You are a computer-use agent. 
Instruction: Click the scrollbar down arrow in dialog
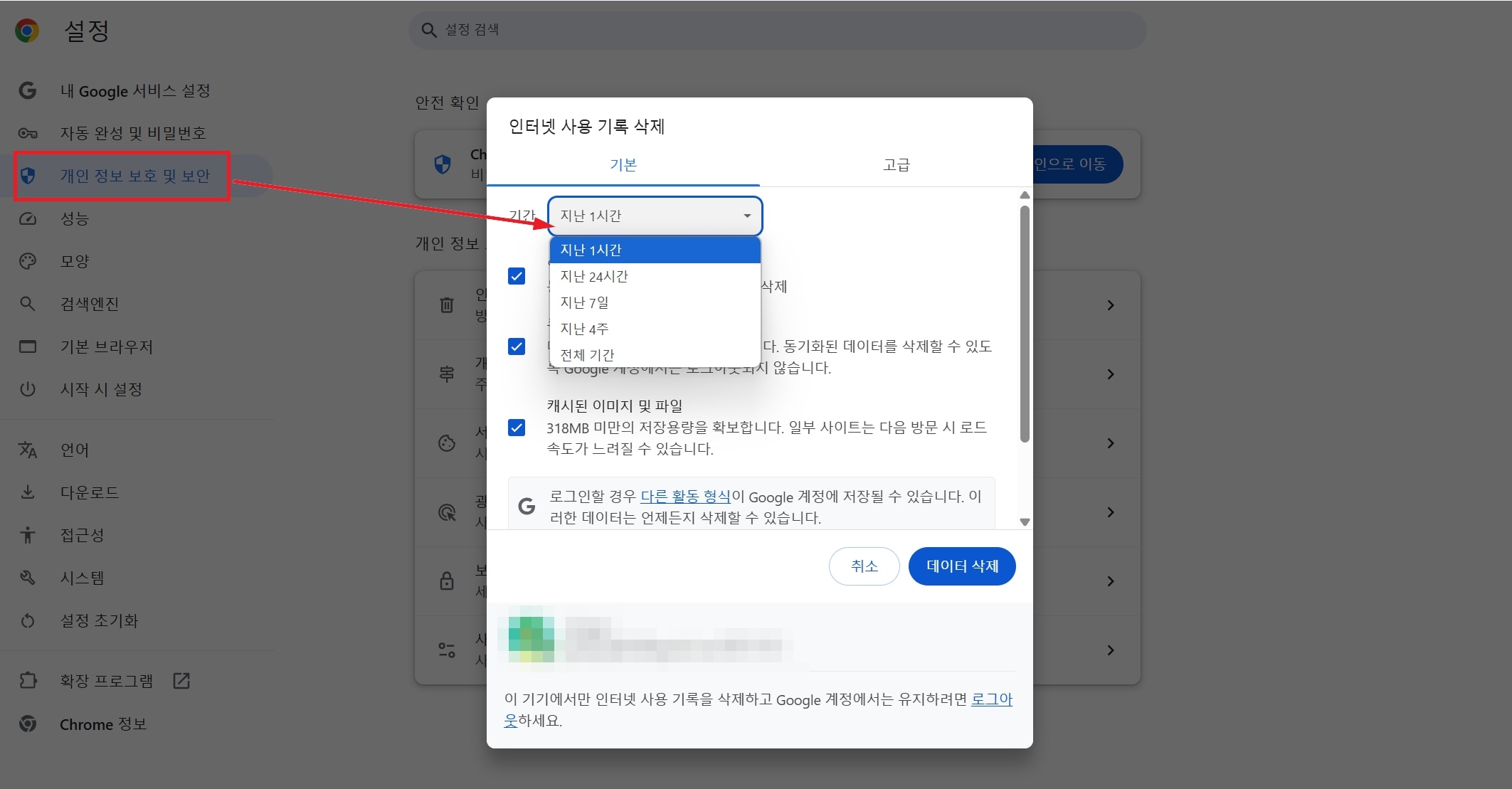tap(1025, 522)
